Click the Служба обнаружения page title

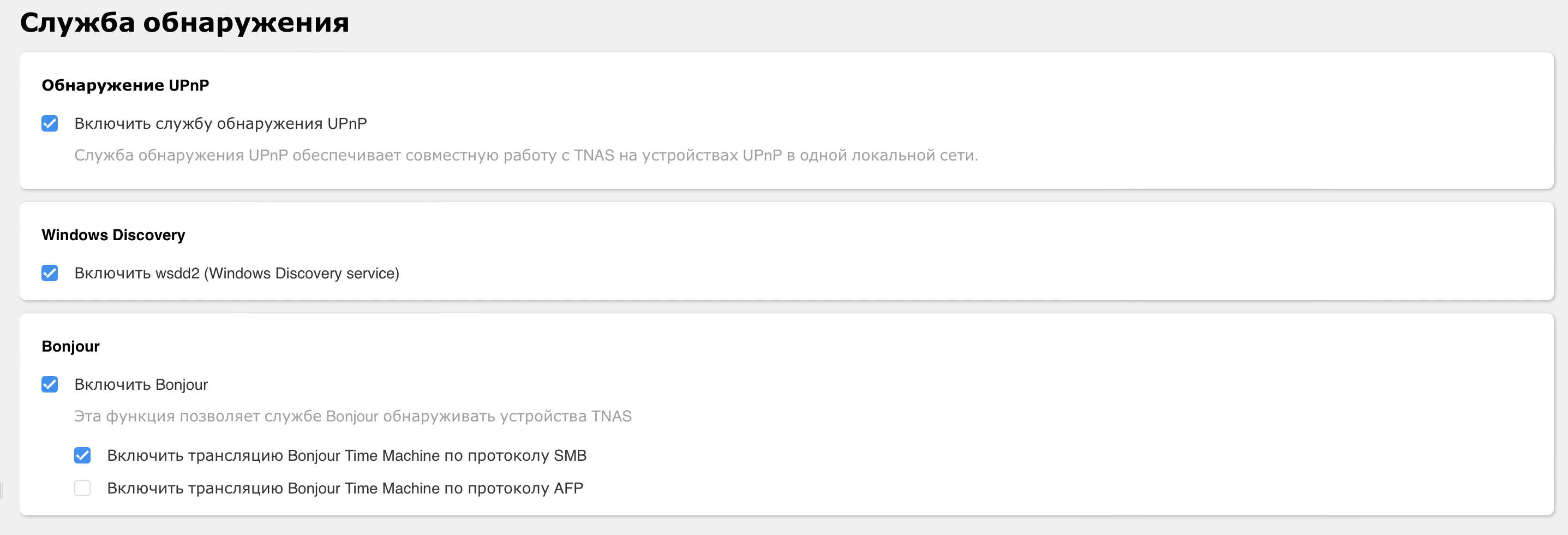click(184, 23)
